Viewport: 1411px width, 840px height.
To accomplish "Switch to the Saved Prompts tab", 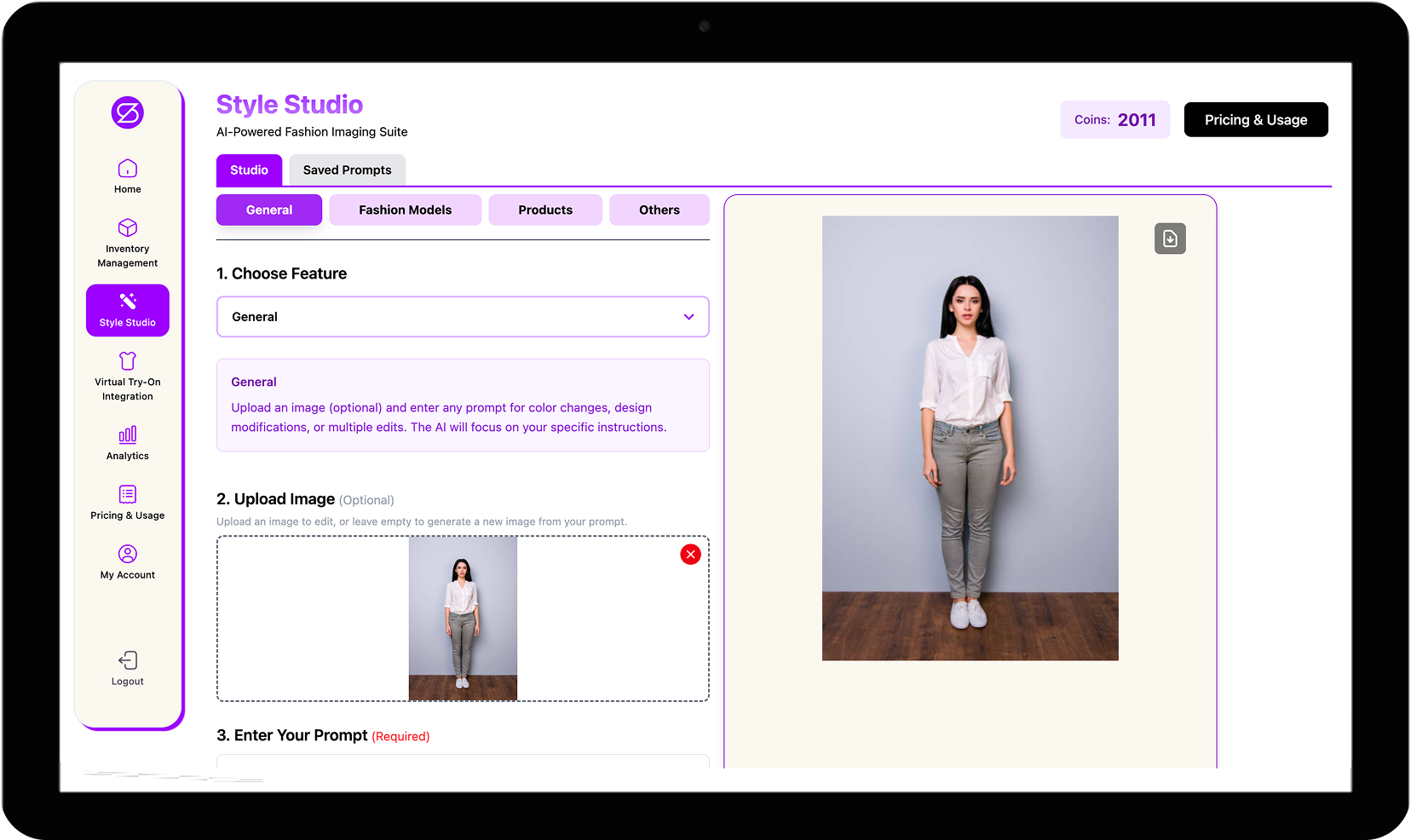I will [347, 170].
